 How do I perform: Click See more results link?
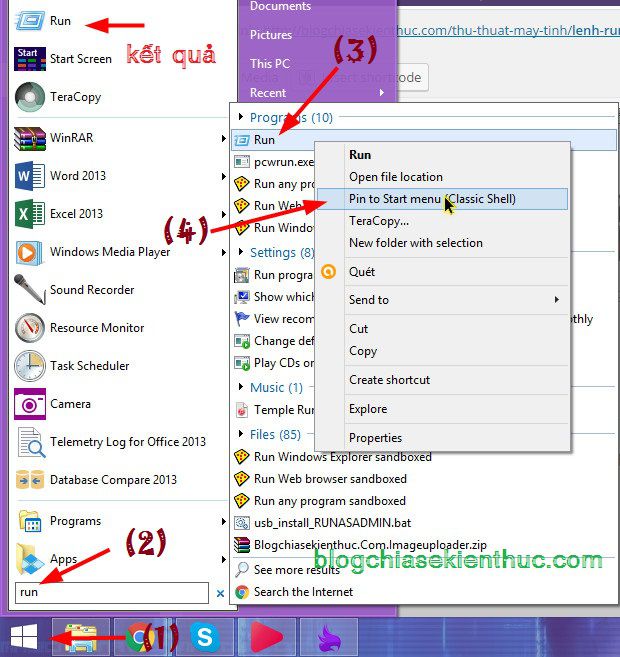[297, 570]
